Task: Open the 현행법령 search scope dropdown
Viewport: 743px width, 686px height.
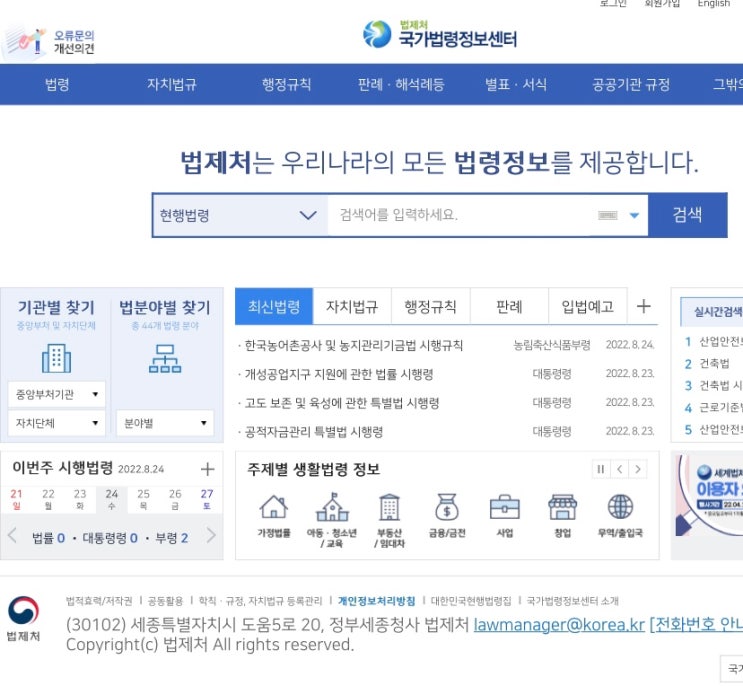Action: (x=240, y=216)
